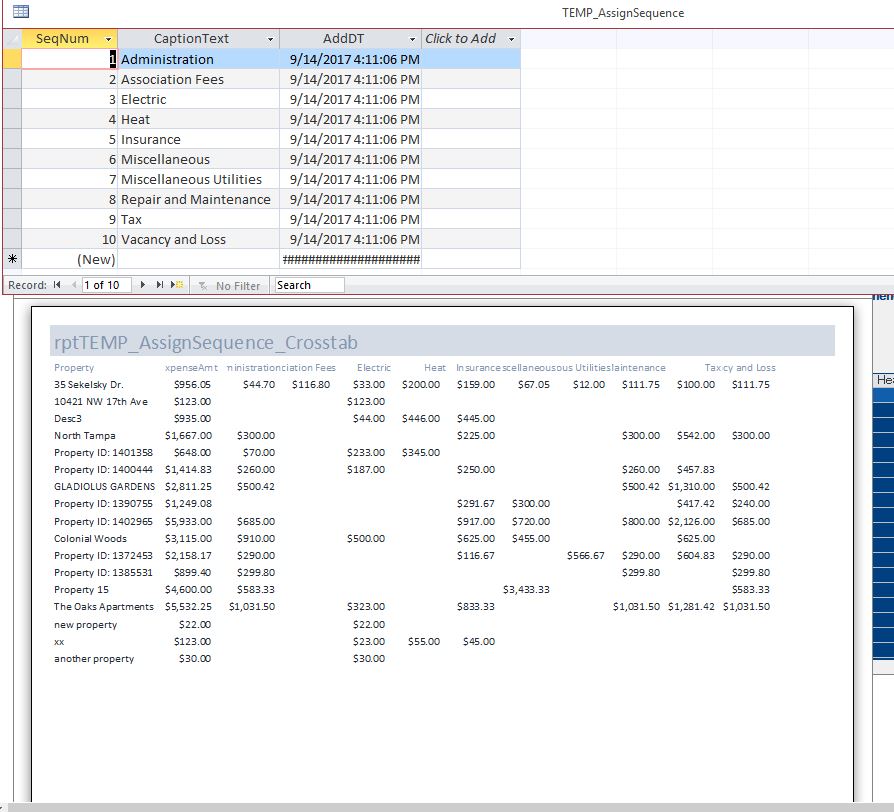Click the Desc3 property label
The height and width of the screenshot is (812, 894).
pos(68,419)
